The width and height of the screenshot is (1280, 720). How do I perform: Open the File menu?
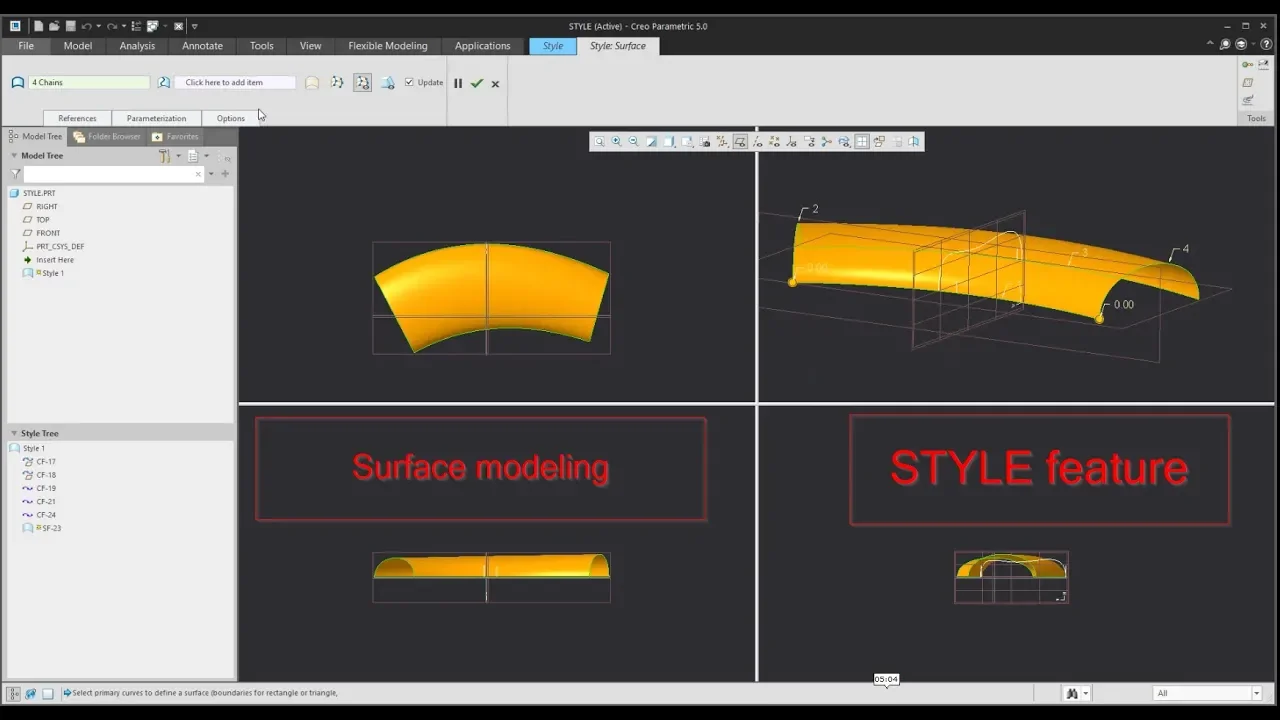pyautogui.click(x=26, y=46)
